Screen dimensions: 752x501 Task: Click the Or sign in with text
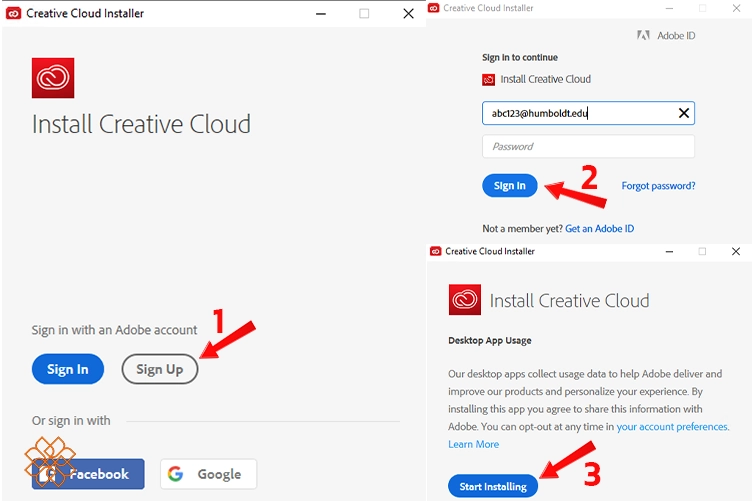[71, 420]
